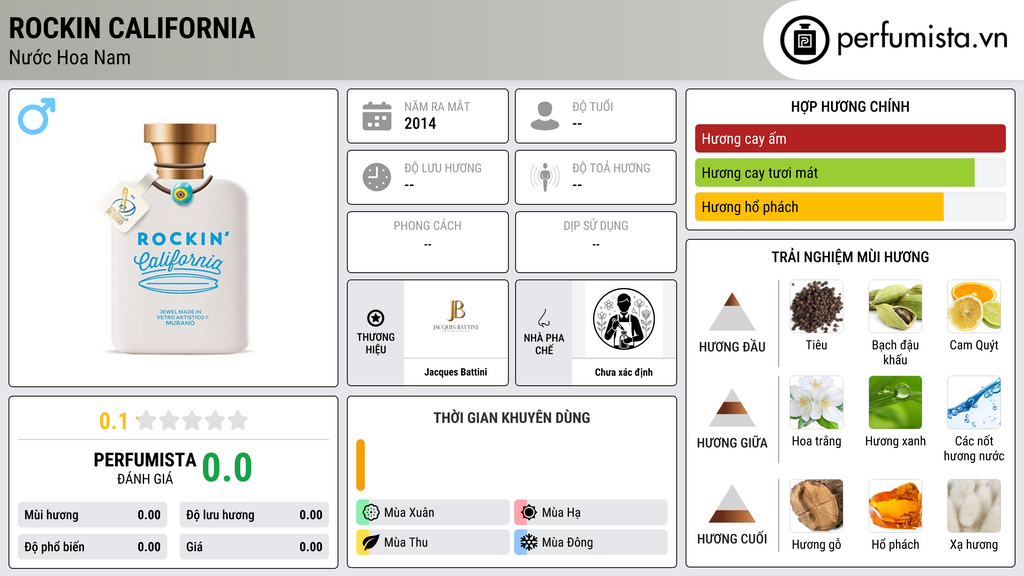Click the Dịp sử dụng box
The width and height of the screenshot is (1024, 576).
pyautogui.click(x=596, y=242)
